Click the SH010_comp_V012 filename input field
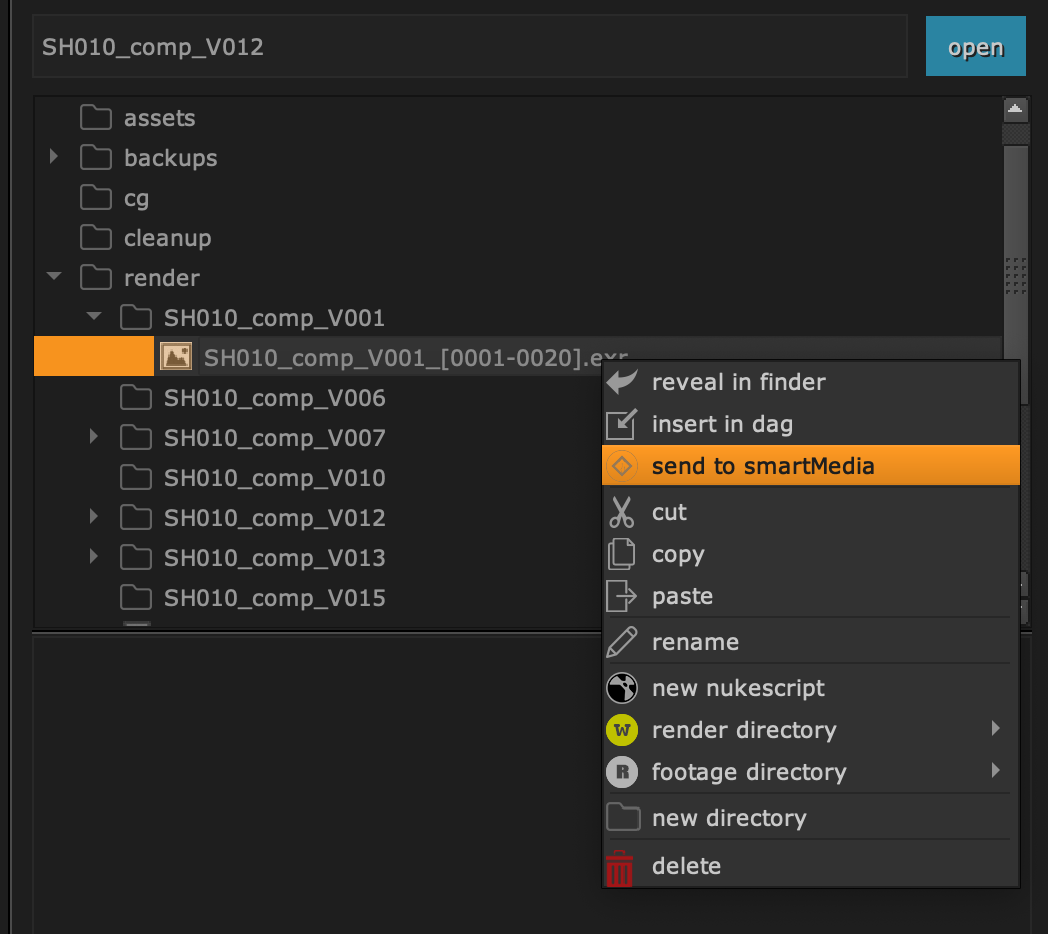The width and height of the screenshot is (1048, 934). [470, 47]
